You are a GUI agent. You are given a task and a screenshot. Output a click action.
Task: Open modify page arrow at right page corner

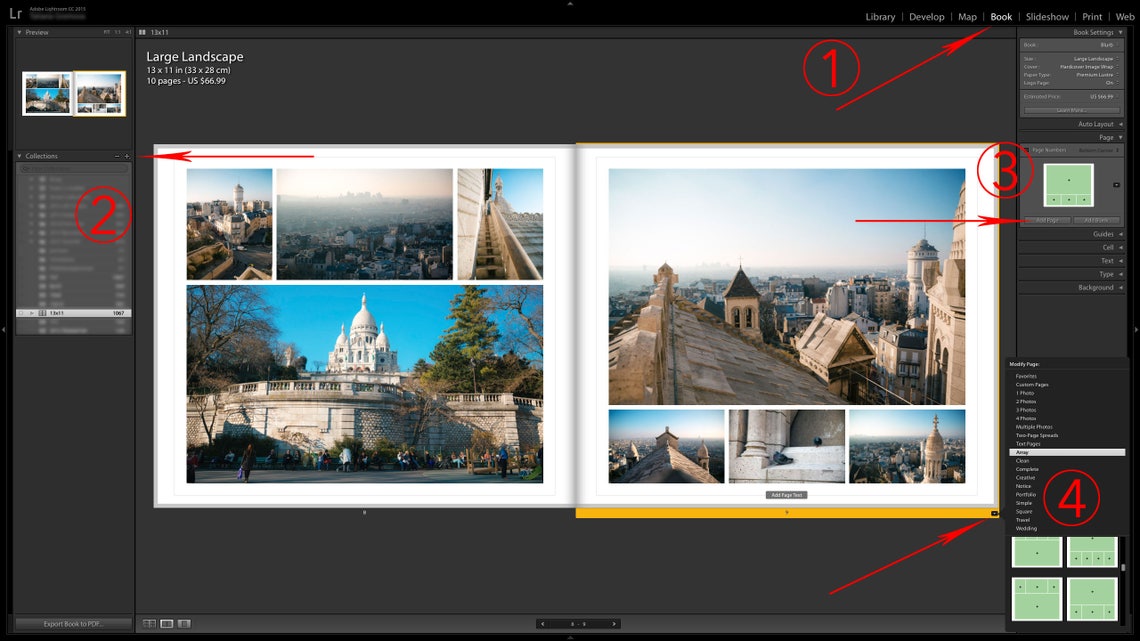994,513
